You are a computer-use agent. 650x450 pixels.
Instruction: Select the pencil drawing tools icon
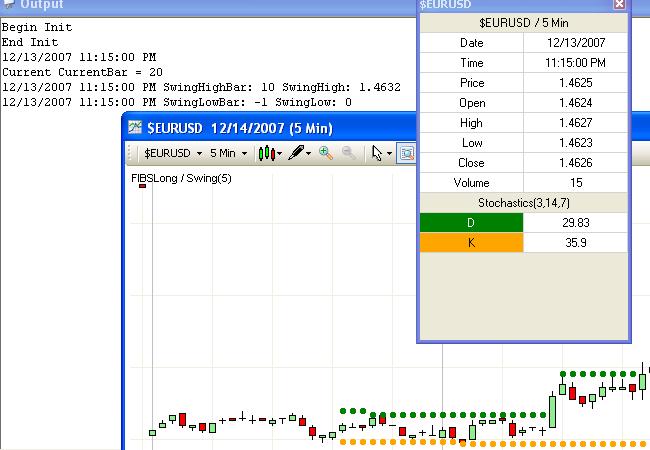pos(296,153)
